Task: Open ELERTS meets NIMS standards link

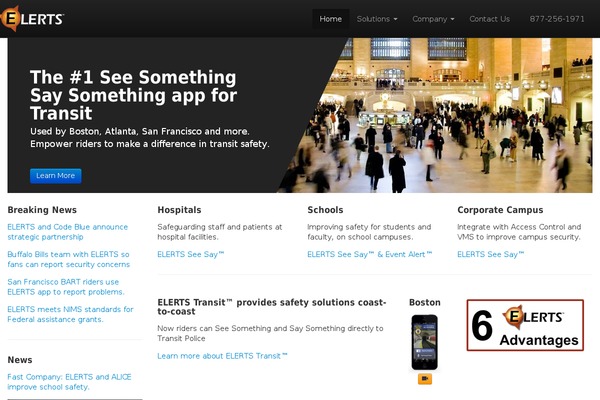Action: click(70, 314)
